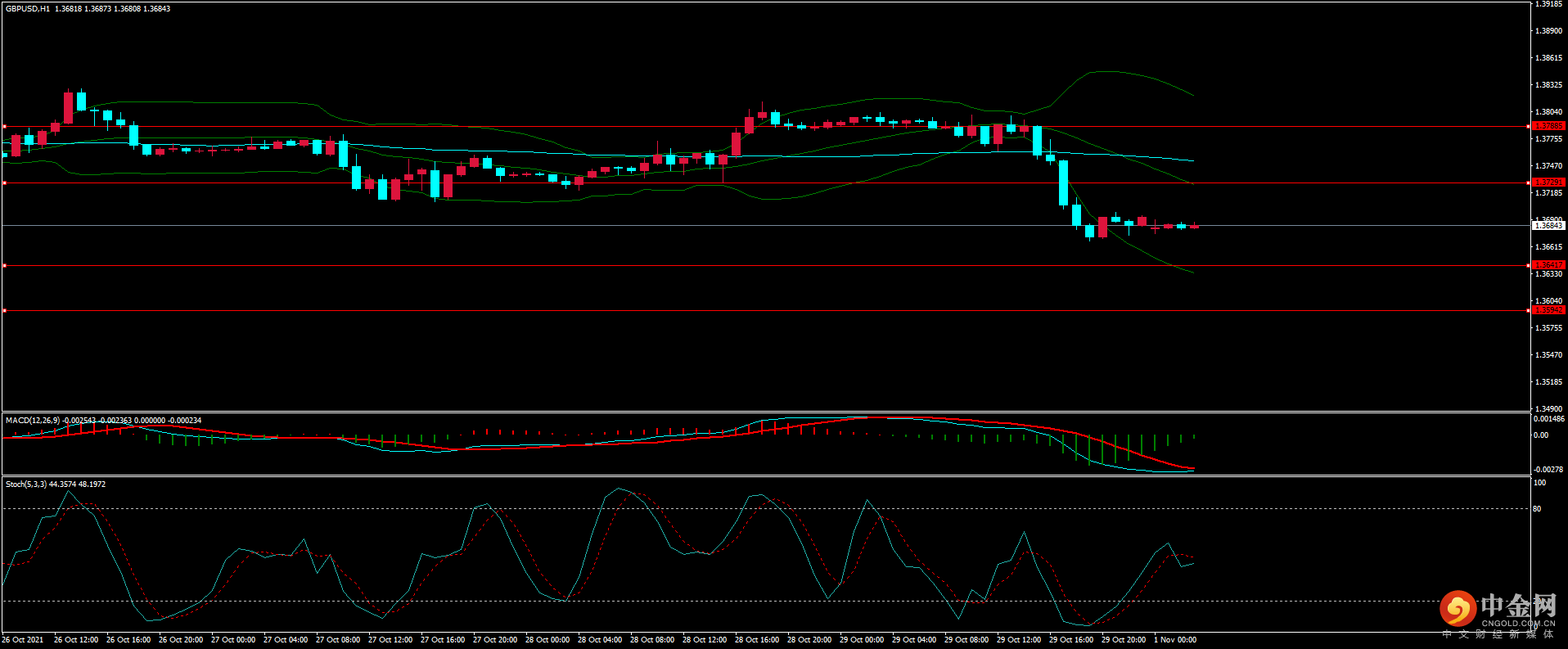
Task: Click the red 1.37291 price tag
Action: [1548, 183]
